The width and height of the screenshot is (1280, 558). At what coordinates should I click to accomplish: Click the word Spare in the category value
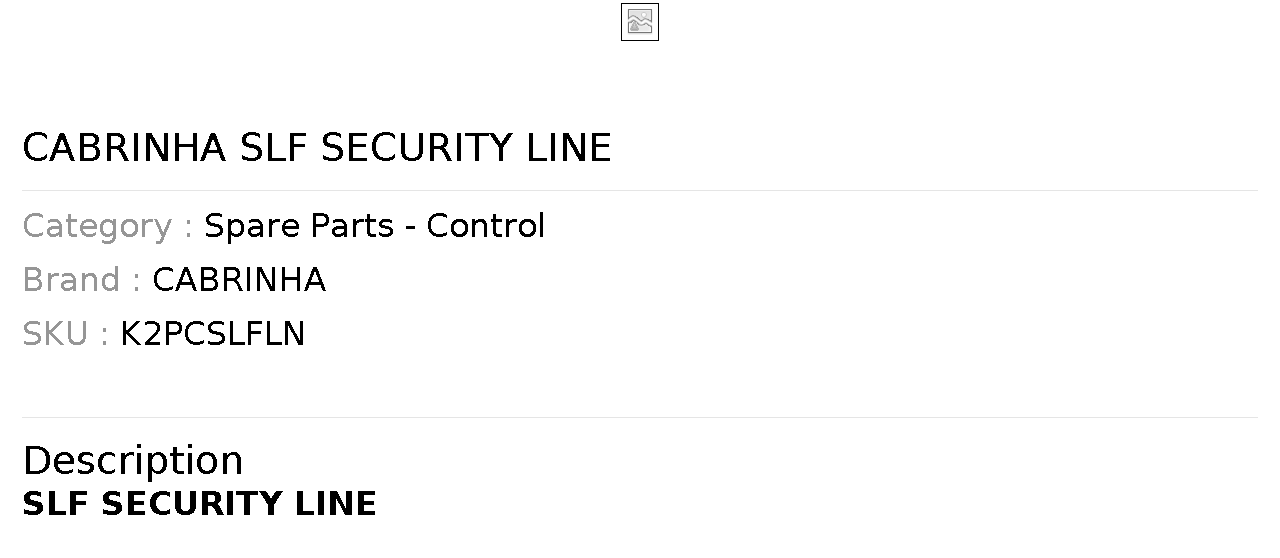click(252, 227)
